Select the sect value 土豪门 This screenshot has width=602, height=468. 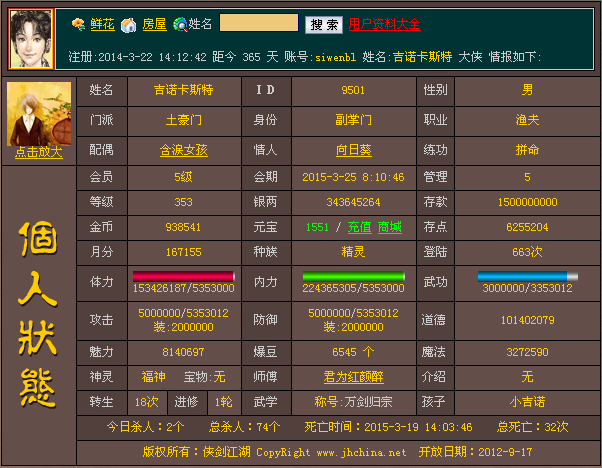coord(184,120)
